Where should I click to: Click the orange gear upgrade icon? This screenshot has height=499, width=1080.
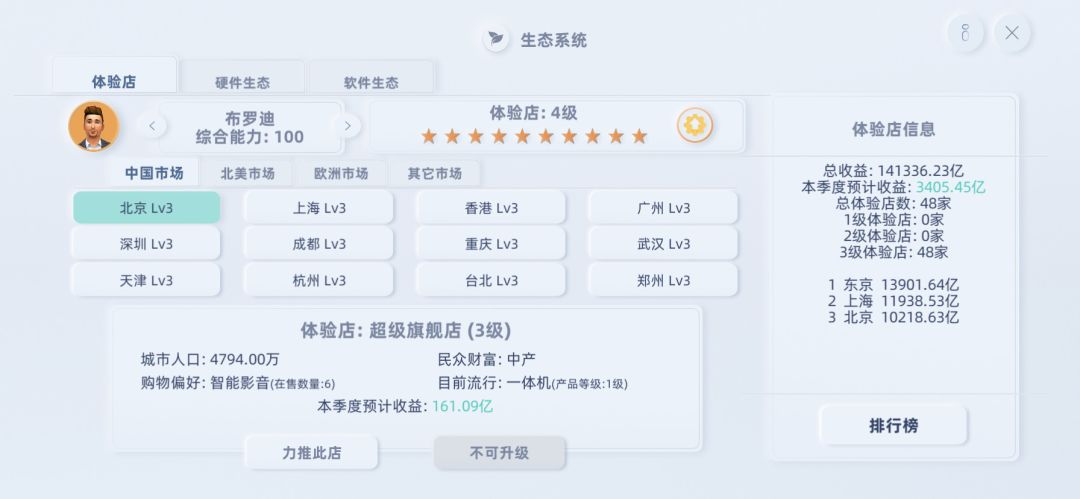point(695,125)
